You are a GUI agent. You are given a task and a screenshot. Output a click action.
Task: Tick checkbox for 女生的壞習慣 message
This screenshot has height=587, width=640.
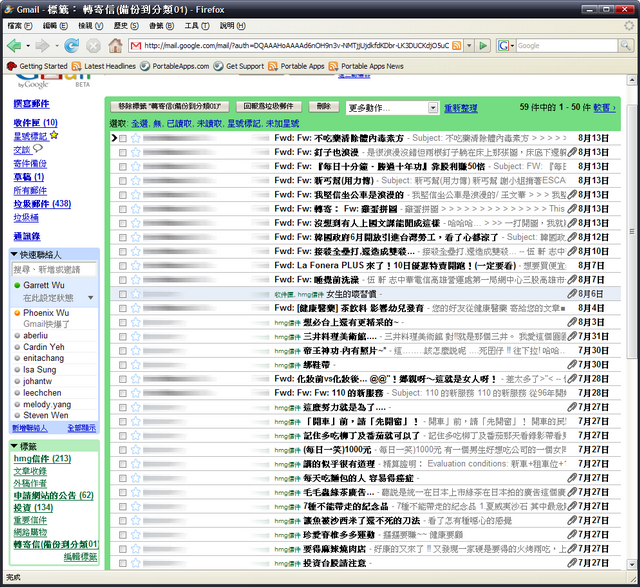click(x=122, y=294)
